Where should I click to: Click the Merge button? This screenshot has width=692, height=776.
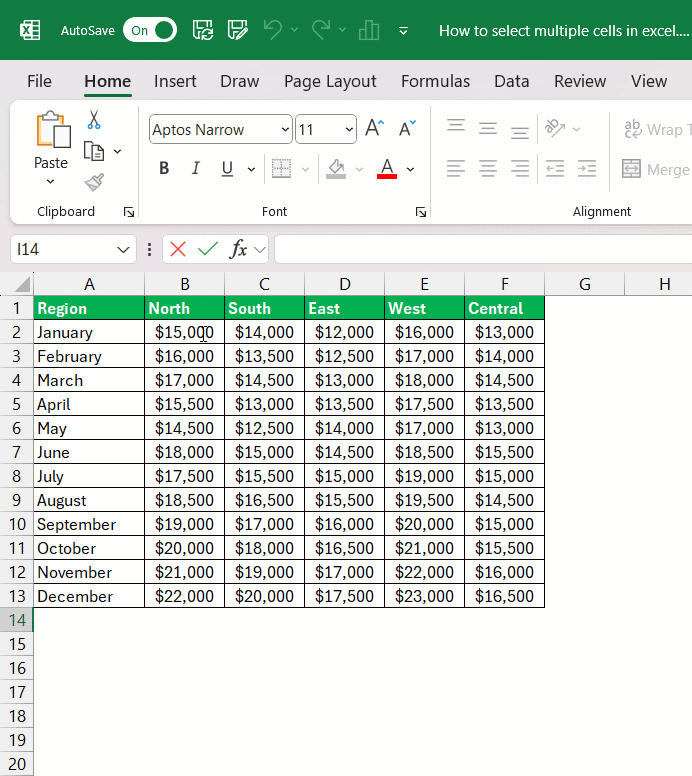(x=656, y=169)
